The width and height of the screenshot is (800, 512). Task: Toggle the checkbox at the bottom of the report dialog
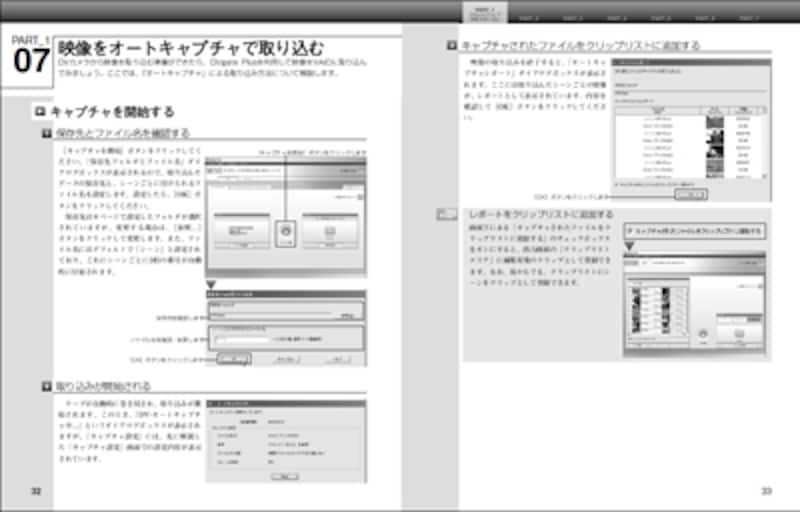point(617,184)
